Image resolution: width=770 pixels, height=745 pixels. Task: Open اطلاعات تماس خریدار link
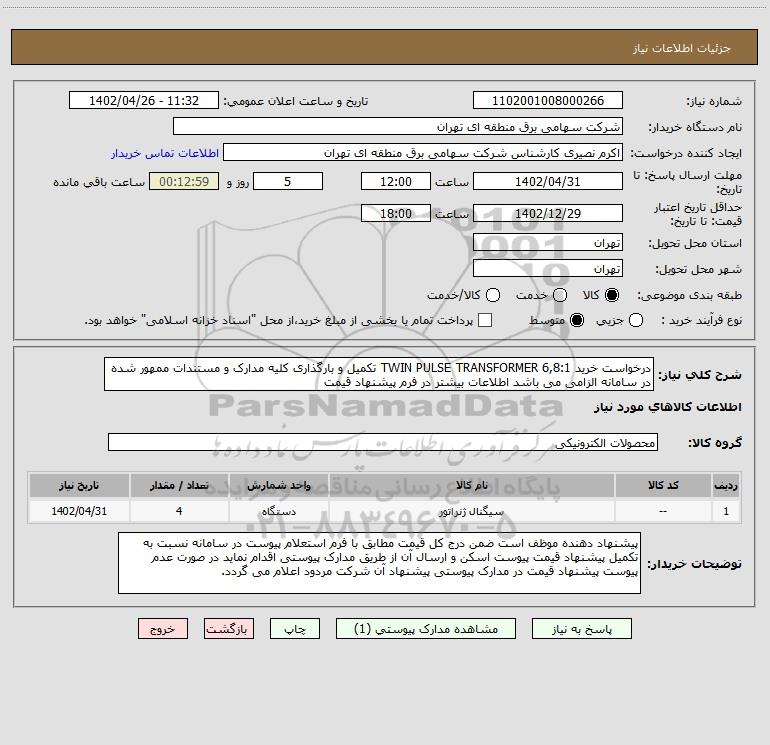[x=165, y=153]
